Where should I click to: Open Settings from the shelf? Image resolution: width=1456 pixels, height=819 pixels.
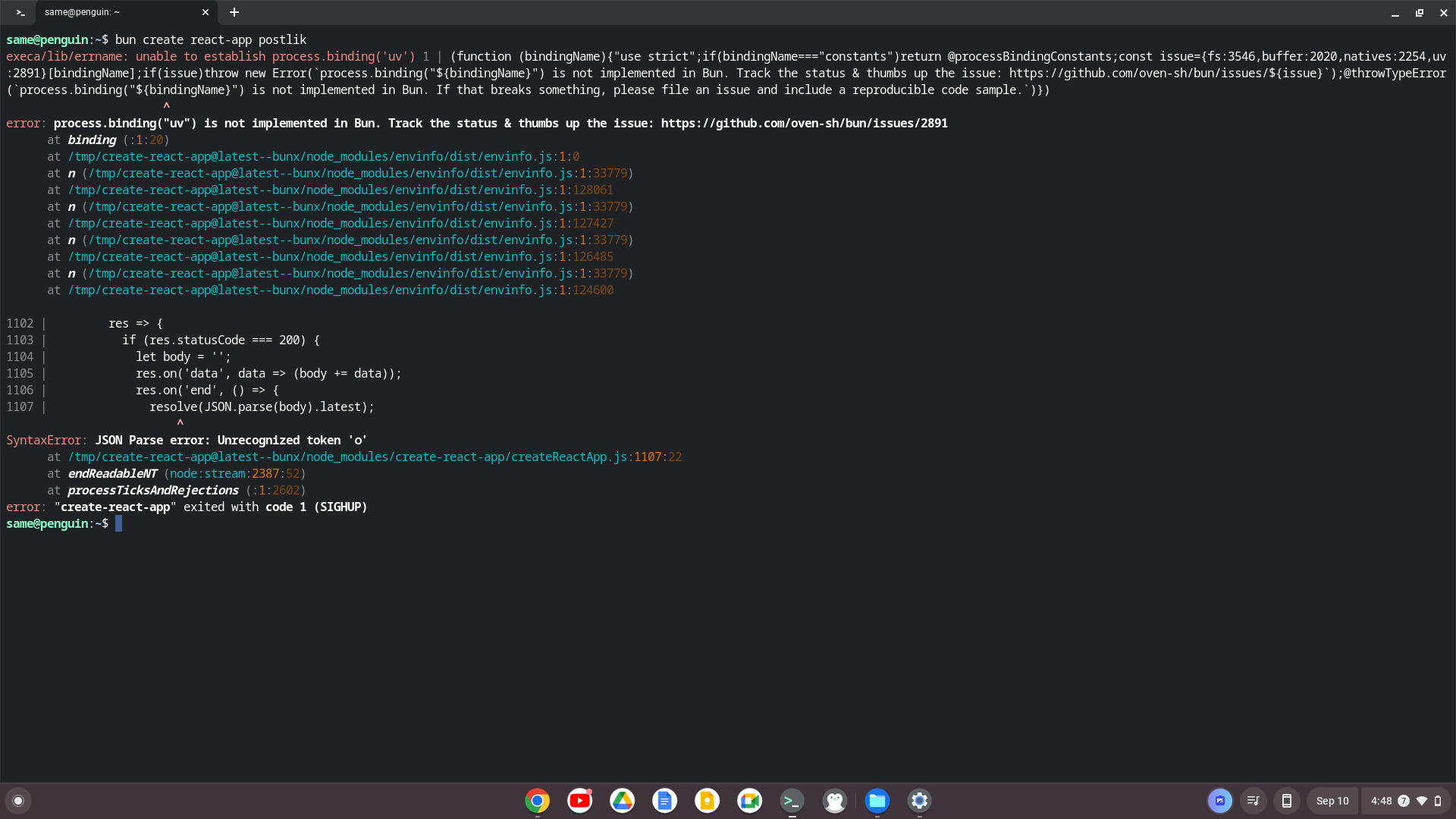pyautogui.click(x=919, y=800)
